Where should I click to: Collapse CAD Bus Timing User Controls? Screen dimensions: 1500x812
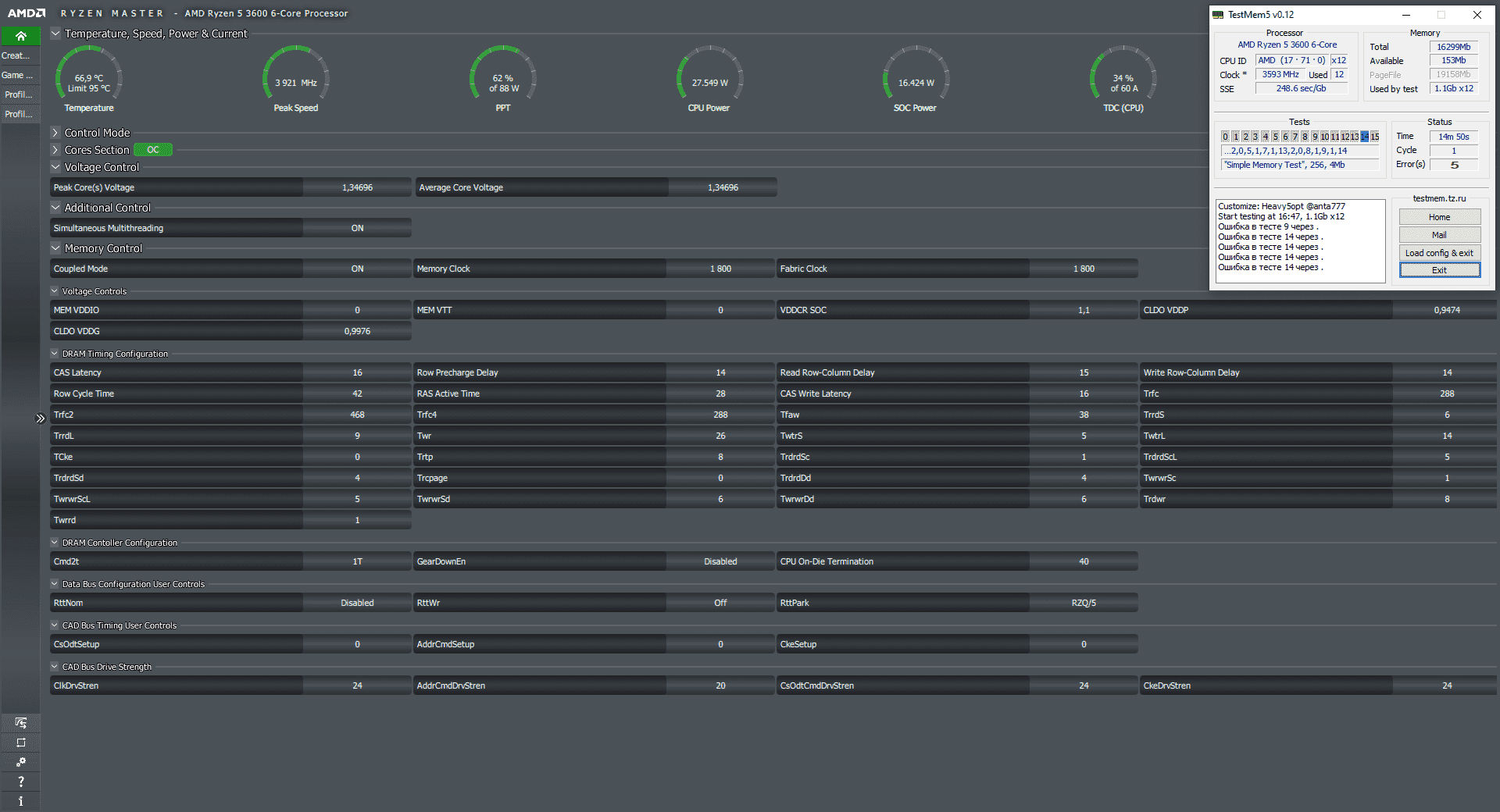[55, 625]
